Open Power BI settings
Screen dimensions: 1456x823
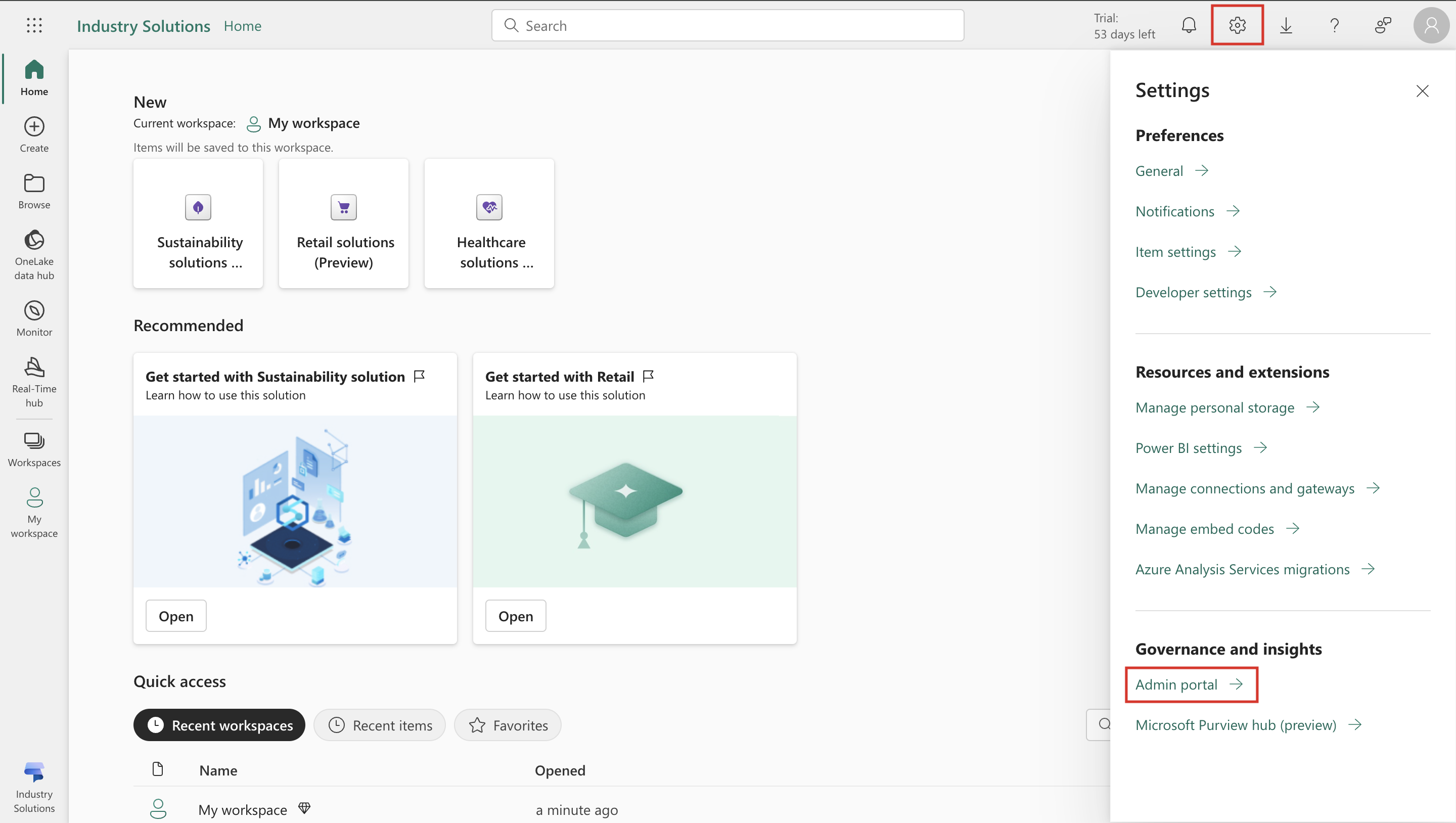[1201, 448]
